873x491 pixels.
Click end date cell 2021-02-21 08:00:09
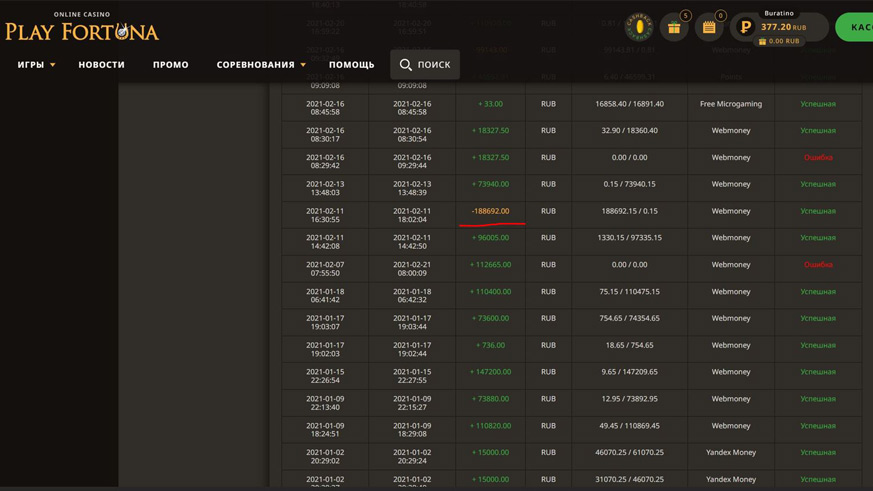(412, 269)
